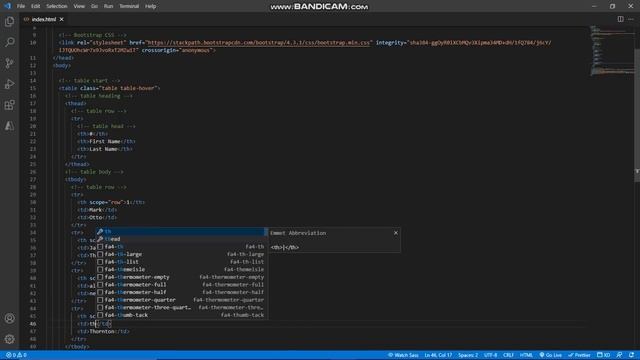The height and width of the screenshot is (360, 640).
Task: Choose the 'fa4-thermometer-half' suggestion
Action: (x=181, y=292)
